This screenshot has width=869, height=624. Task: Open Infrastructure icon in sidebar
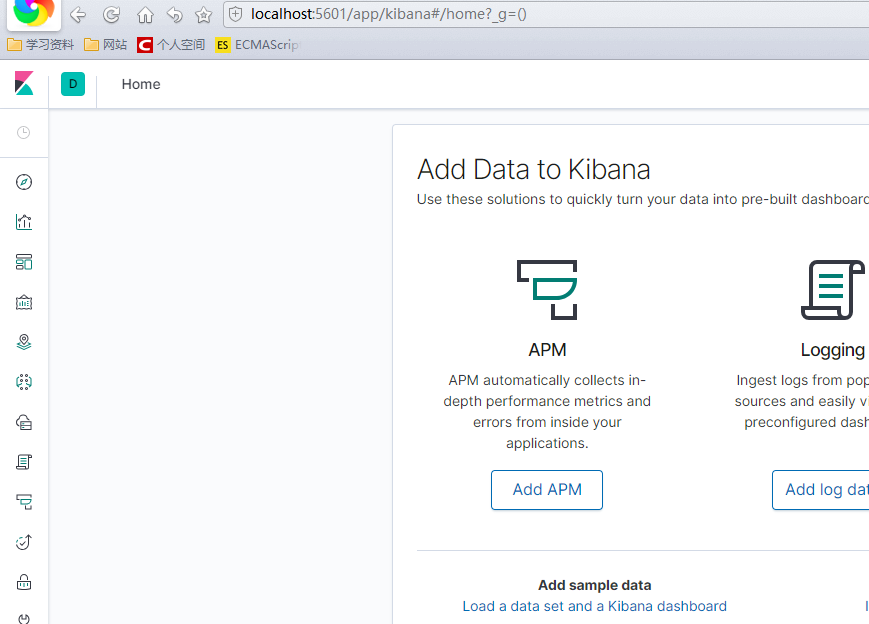24,422
